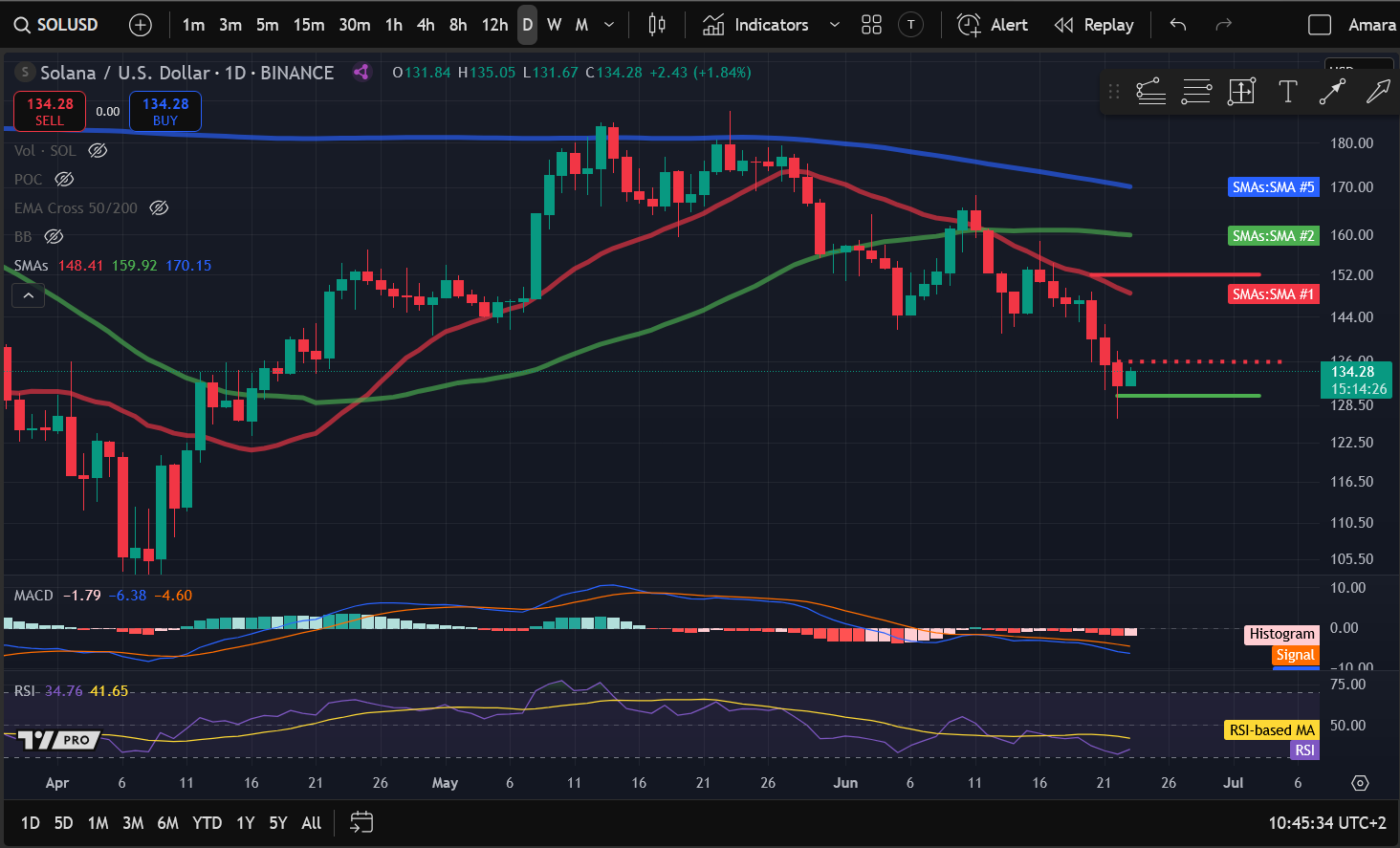Screen dimensions: 1400x848
Task: Select the horizontal lines drawing tool
Action: (1196, 92)
